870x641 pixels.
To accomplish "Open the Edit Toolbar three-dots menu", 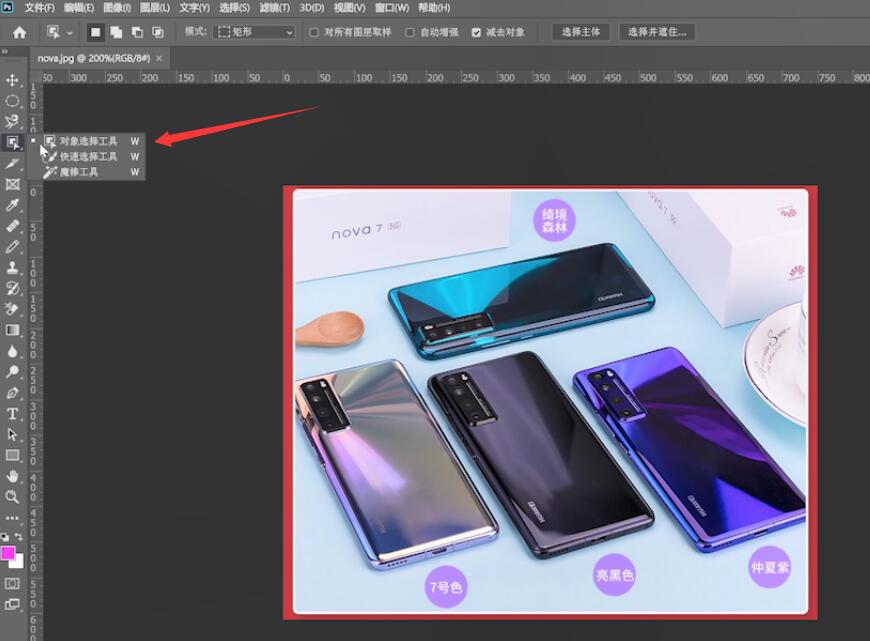I will (12, 518).
